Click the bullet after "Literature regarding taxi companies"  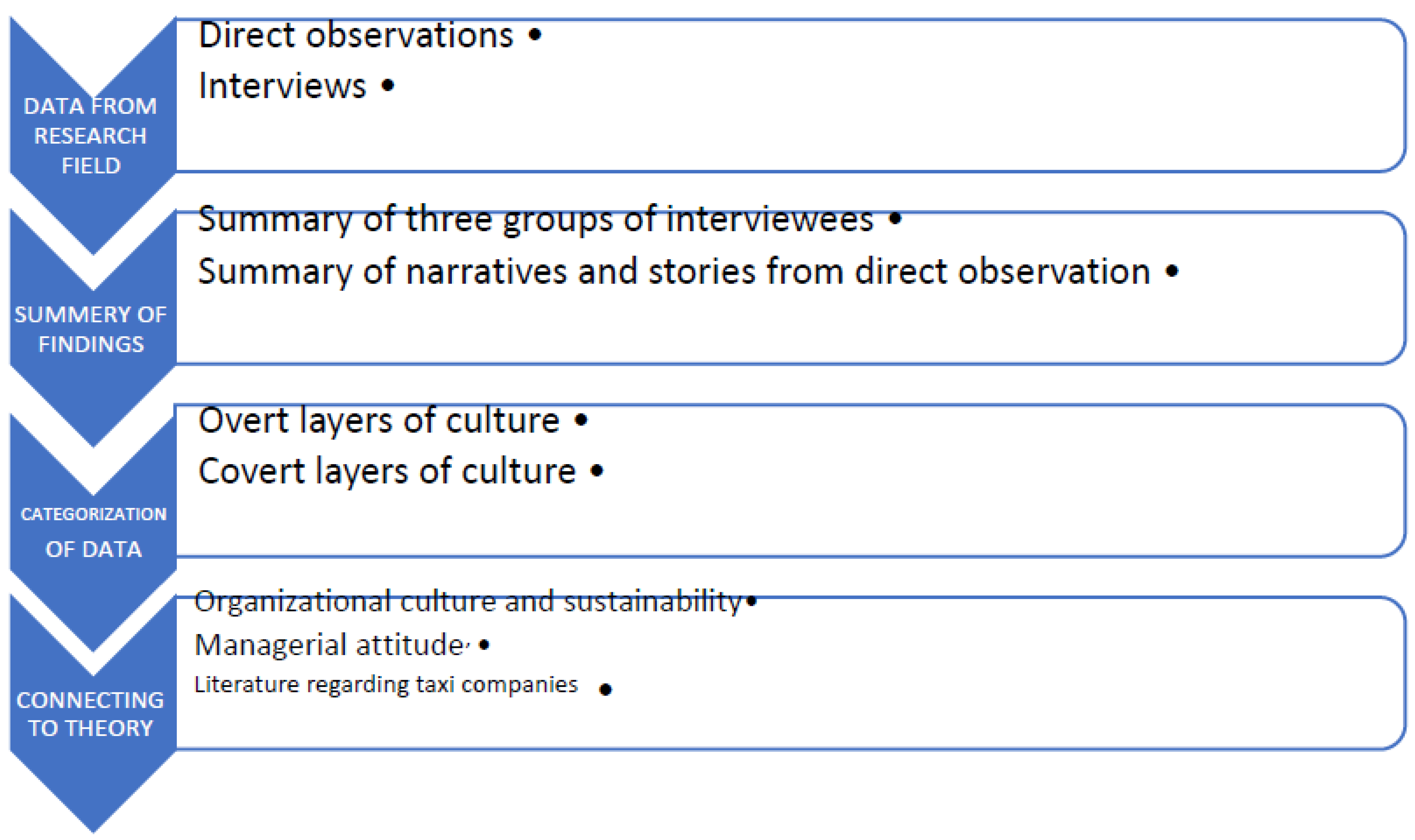(605, 690)
